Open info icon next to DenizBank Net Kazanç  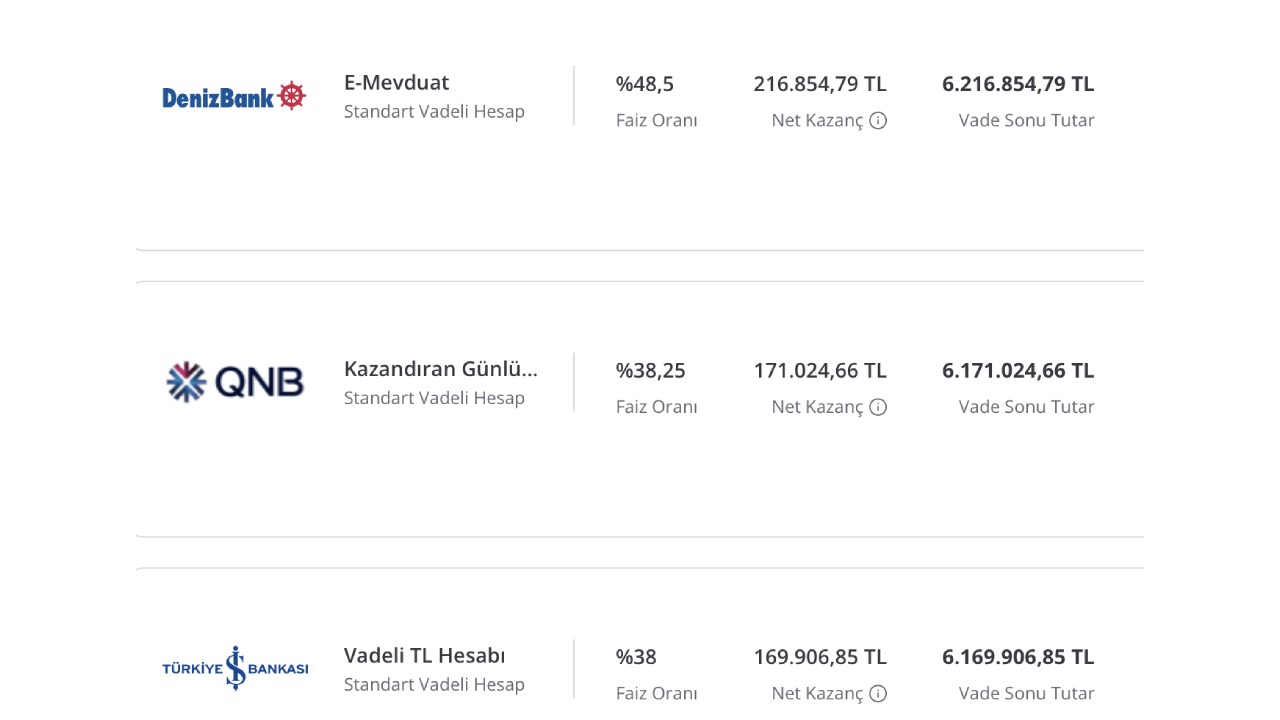click(x=878, y=121)
